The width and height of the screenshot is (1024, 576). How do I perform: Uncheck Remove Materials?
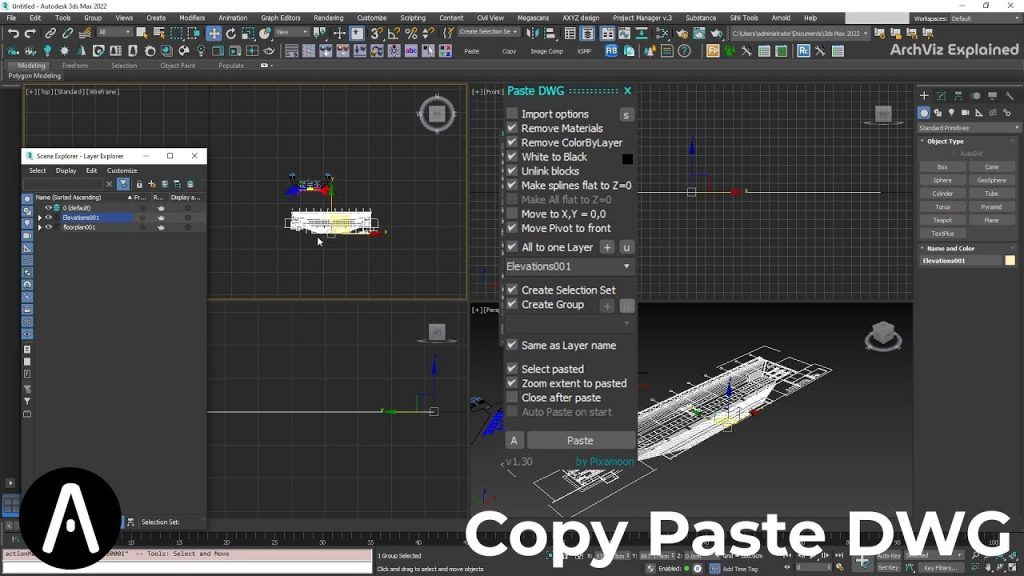[x=512, y=128]
